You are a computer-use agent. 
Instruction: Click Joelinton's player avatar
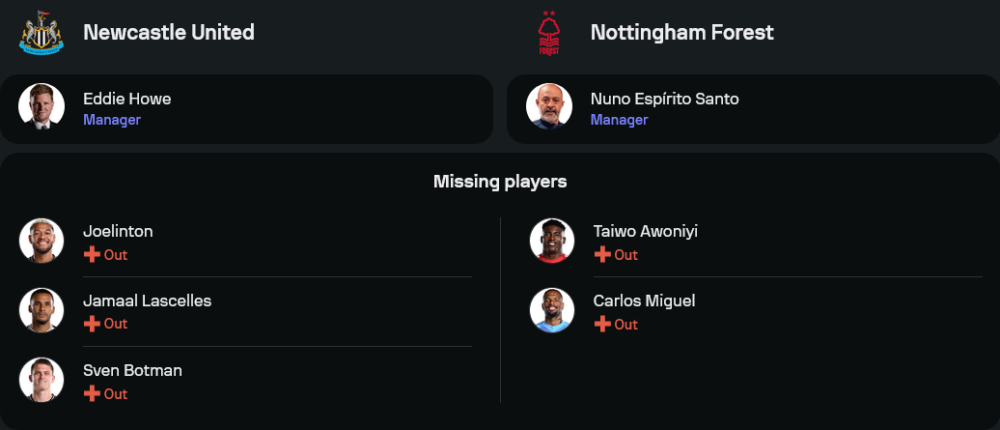[41, 241]
